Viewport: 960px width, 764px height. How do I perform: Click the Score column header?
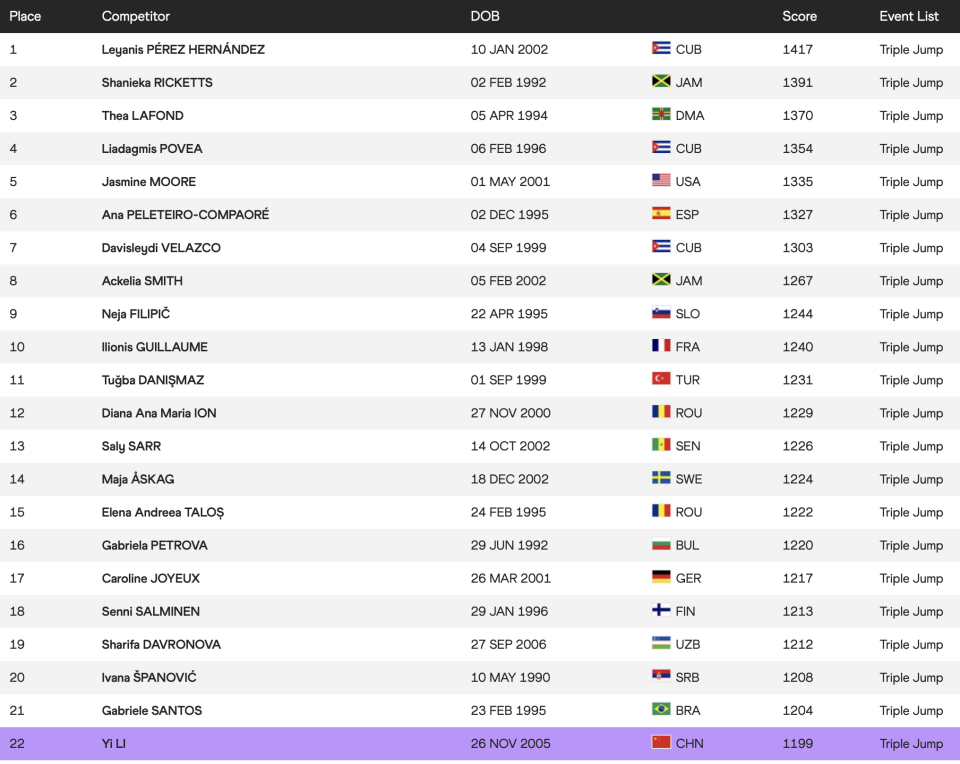(x=799, y=16)
